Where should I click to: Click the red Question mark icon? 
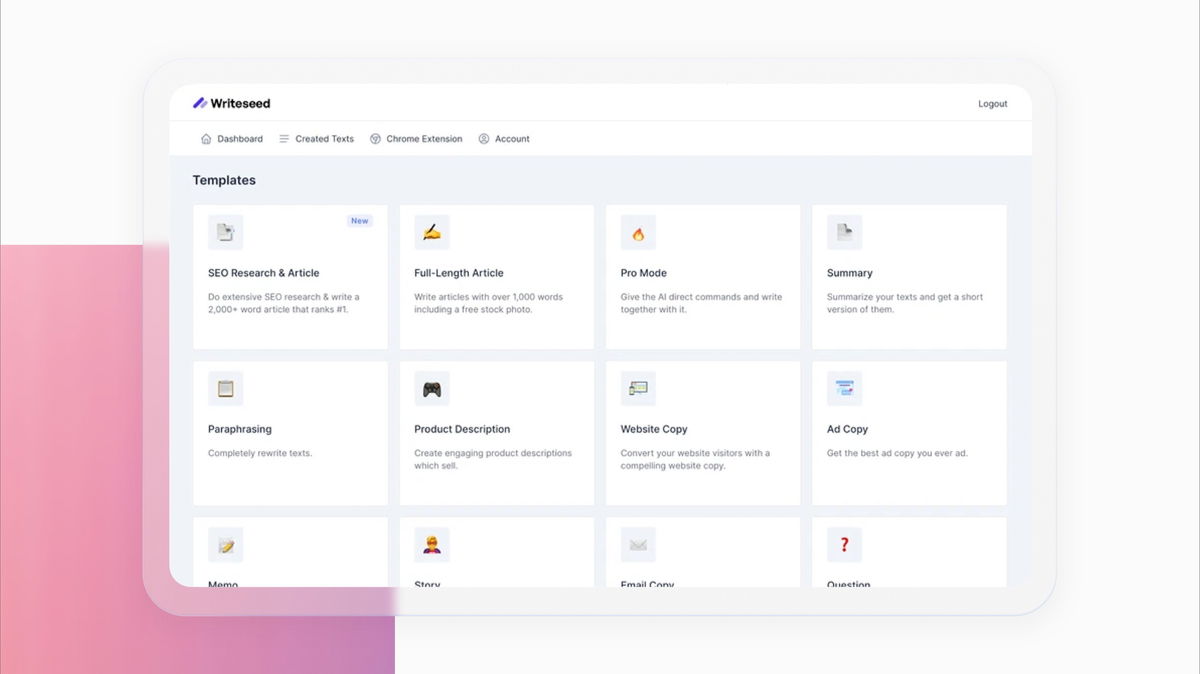click(x=844, y=544)
